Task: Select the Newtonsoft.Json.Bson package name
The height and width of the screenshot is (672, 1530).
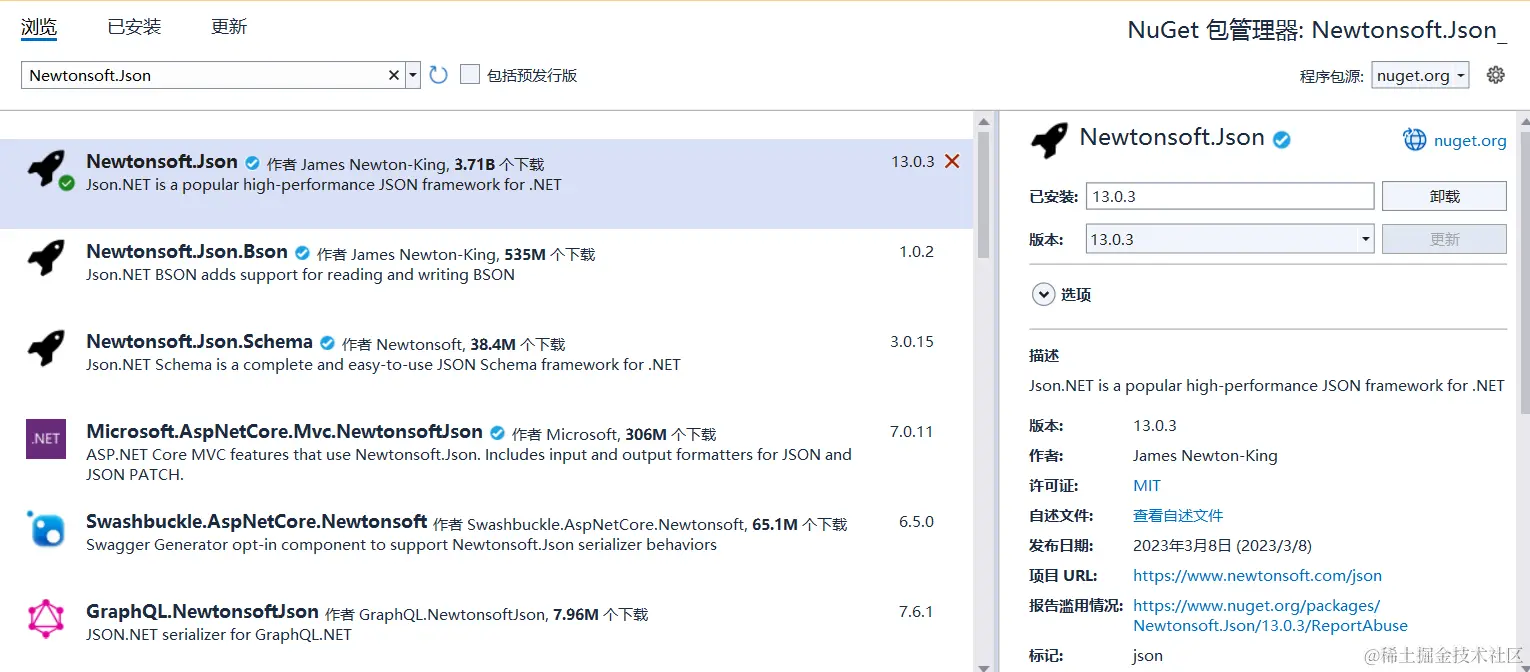Action: click(187, 251)
